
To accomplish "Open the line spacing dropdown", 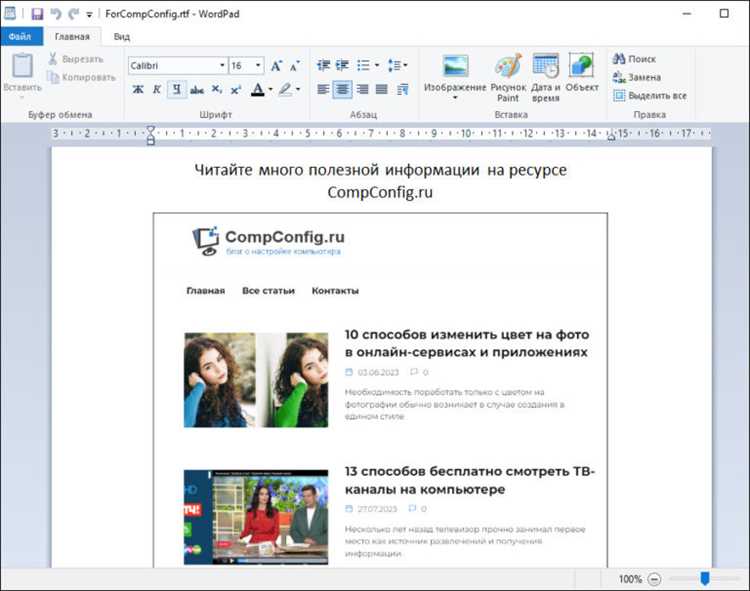I will [x=397, y=65].
